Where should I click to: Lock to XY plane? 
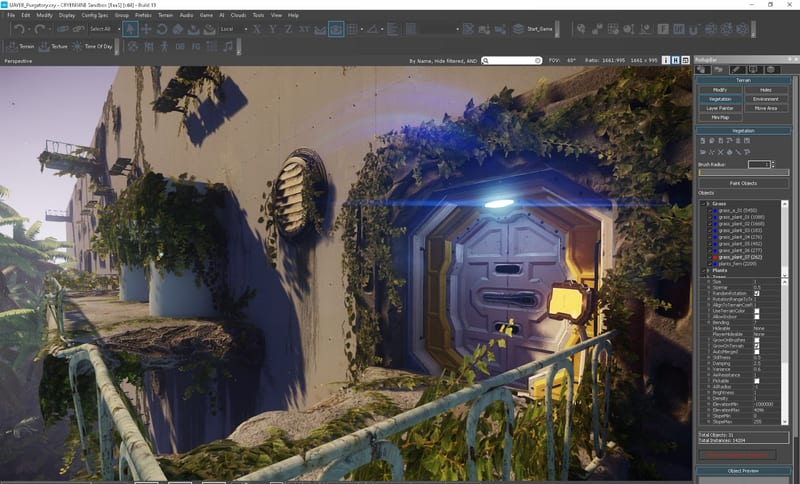point(304,29)
